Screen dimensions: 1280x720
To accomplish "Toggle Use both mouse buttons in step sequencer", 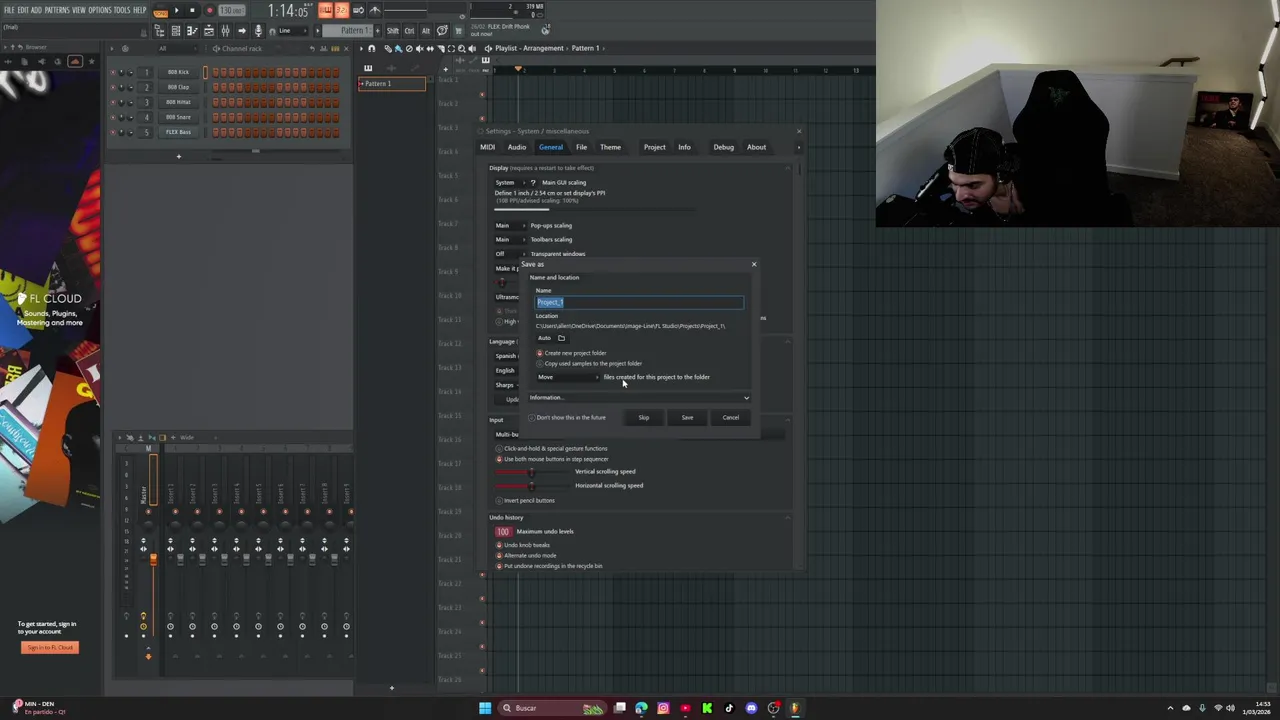I will pyautogui.click(x=552, y=459).
